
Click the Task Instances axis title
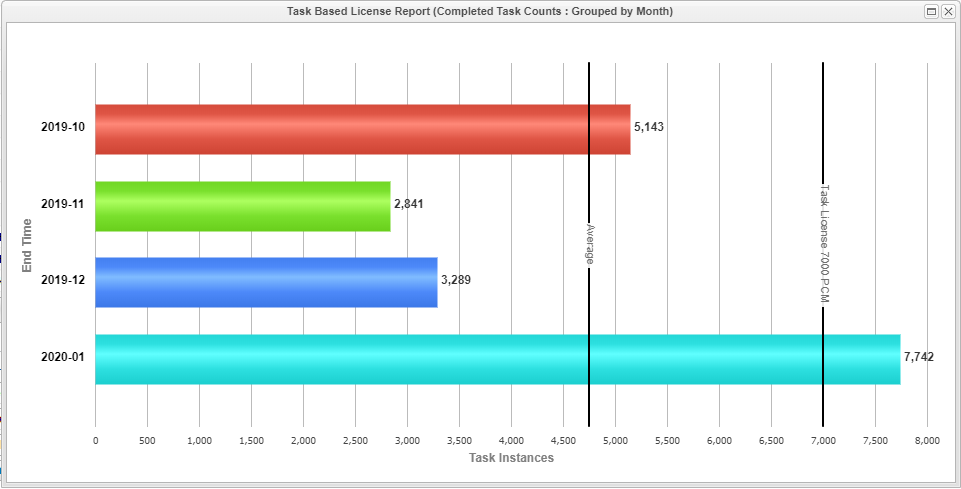511,458
